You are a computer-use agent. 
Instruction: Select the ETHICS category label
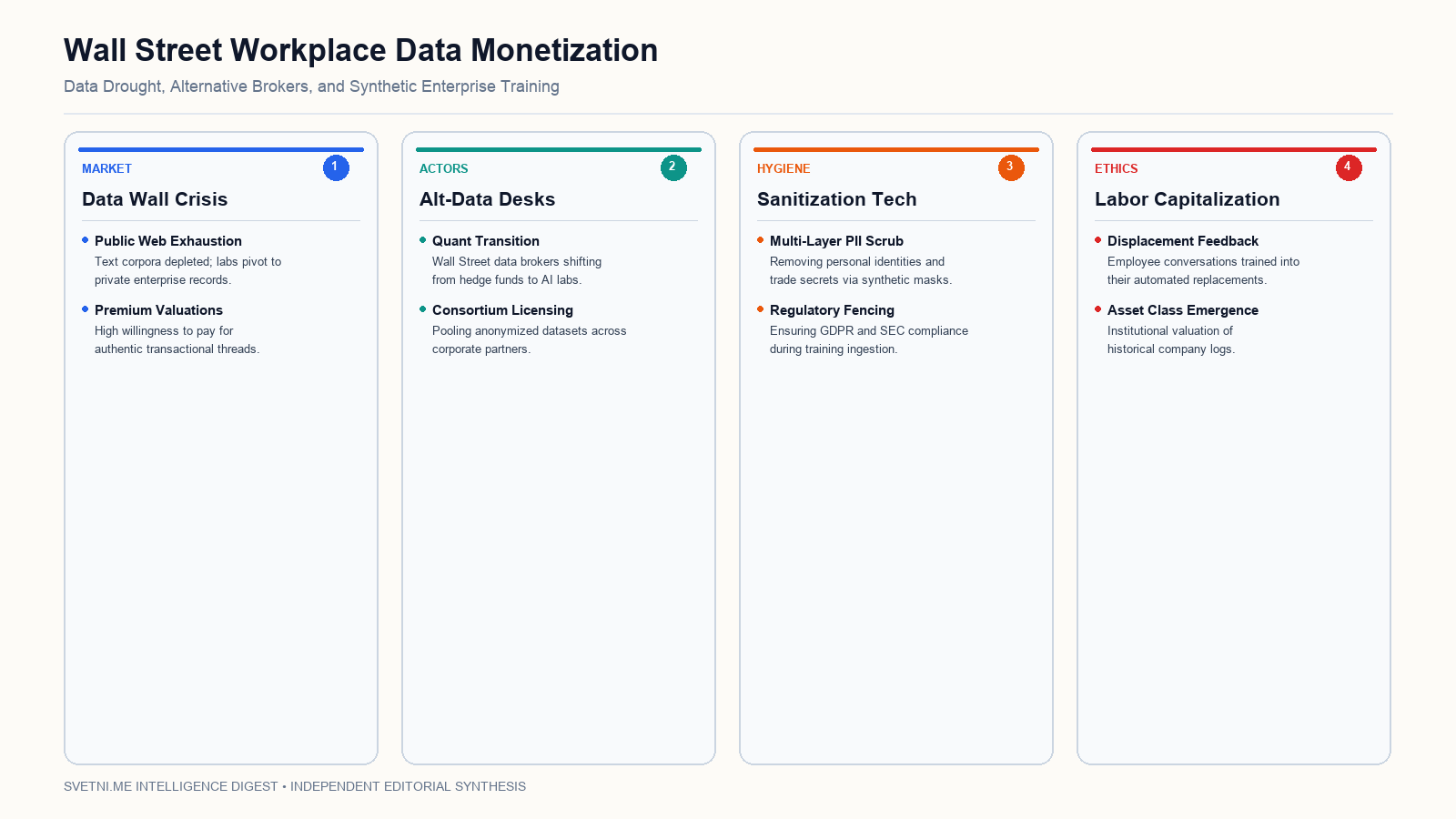(1117, 168)
